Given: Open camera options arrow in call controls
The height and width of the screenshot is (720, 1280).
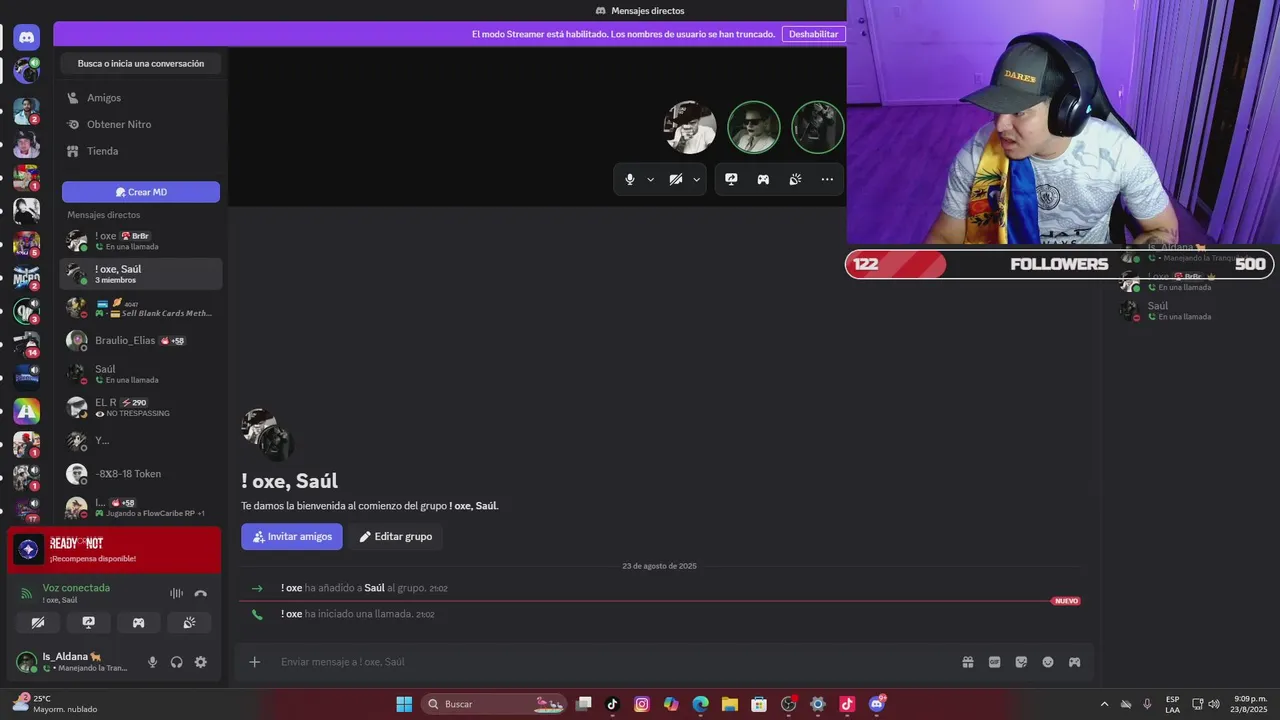Looking at the screenshot, I should tap(696, 180).
